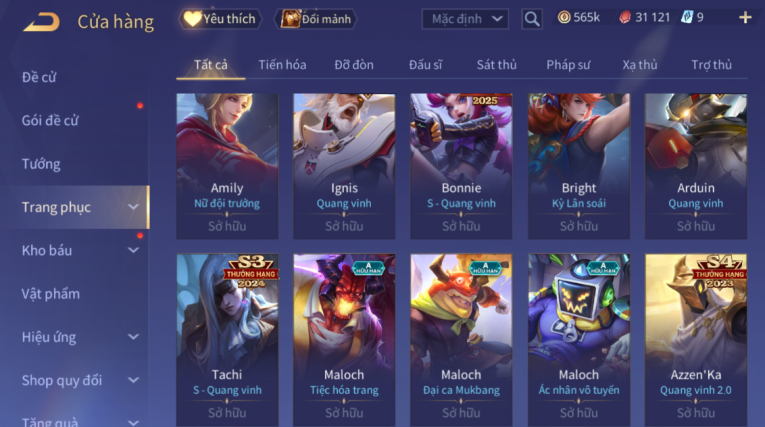
Task: Tap the blue ticket currency icon
Action: point(687,18)
